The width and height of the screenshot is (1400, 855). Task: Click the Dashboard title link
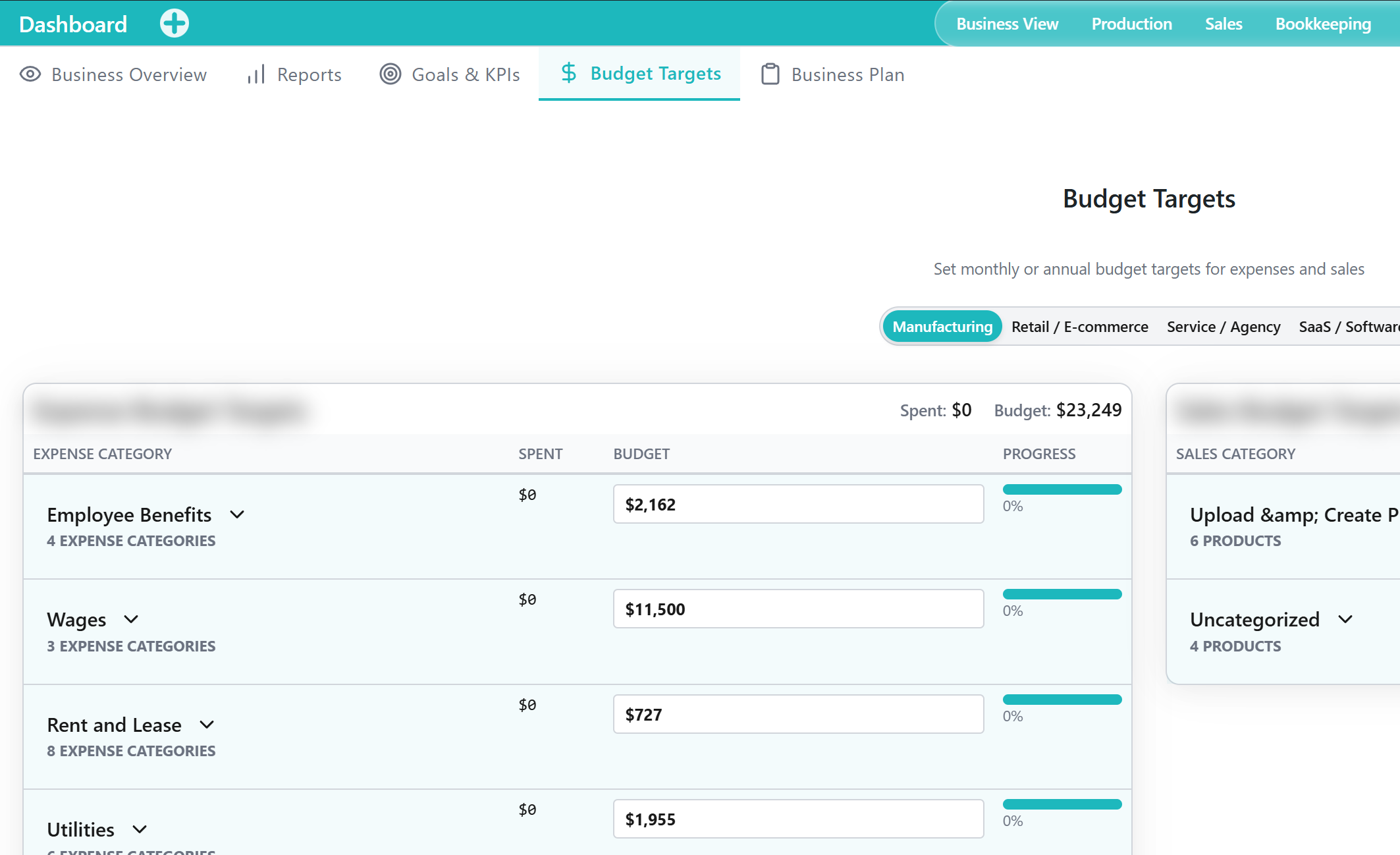pos(73,24)
